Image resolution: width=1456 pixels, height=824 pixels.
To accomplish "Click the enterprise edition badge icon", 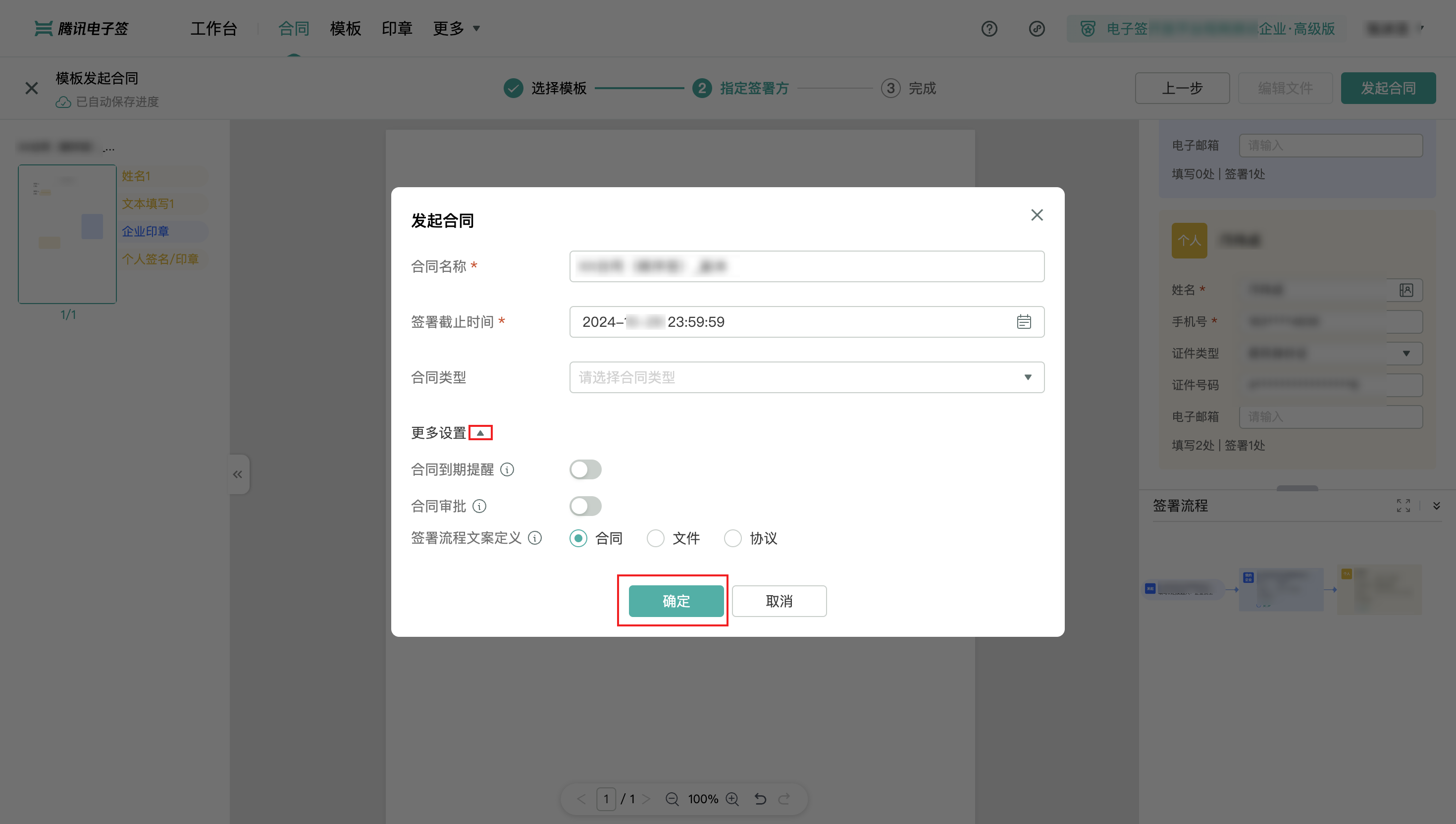I will pos(1087,29).
